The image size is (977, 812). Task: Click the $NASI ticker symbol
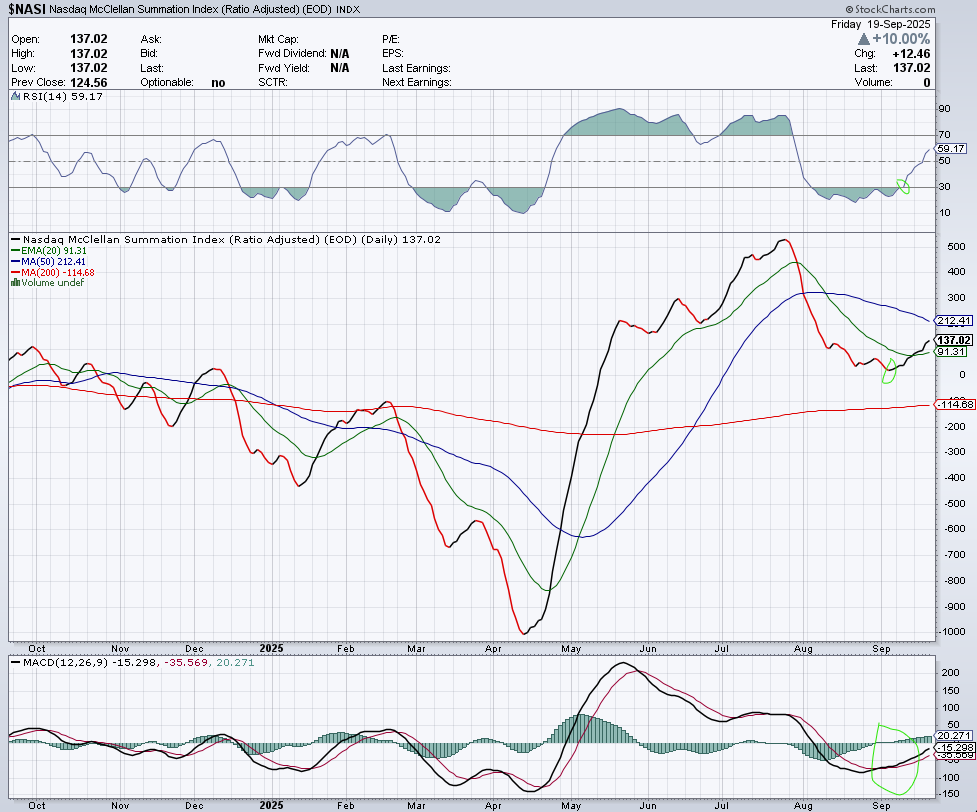[x=27, y=9]
